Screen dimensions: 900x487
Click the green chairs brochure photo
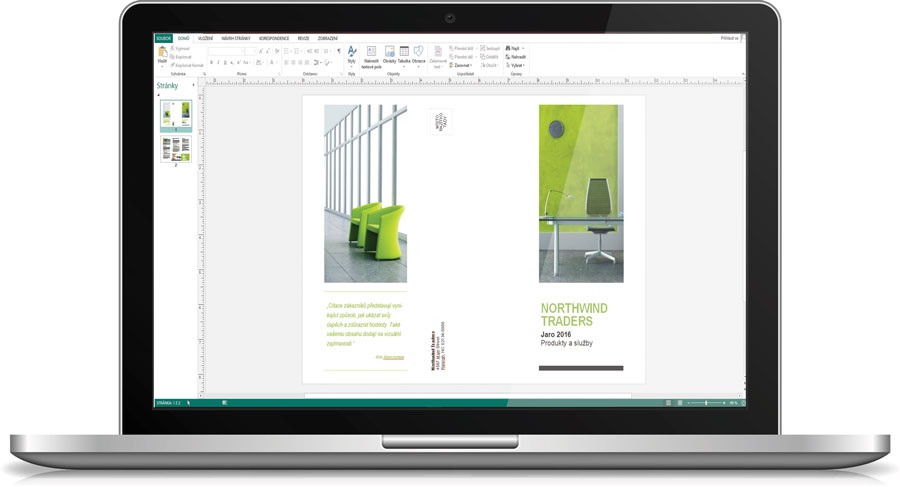point(366,194)
